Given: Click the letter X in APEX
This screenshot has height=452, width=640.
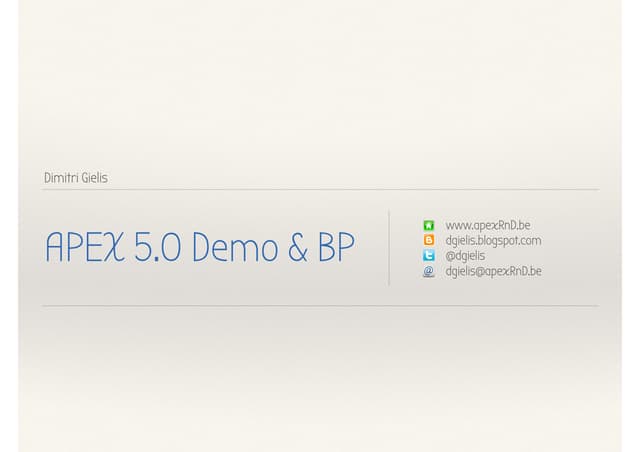Looking at the screenshot, I should point(114,247).
